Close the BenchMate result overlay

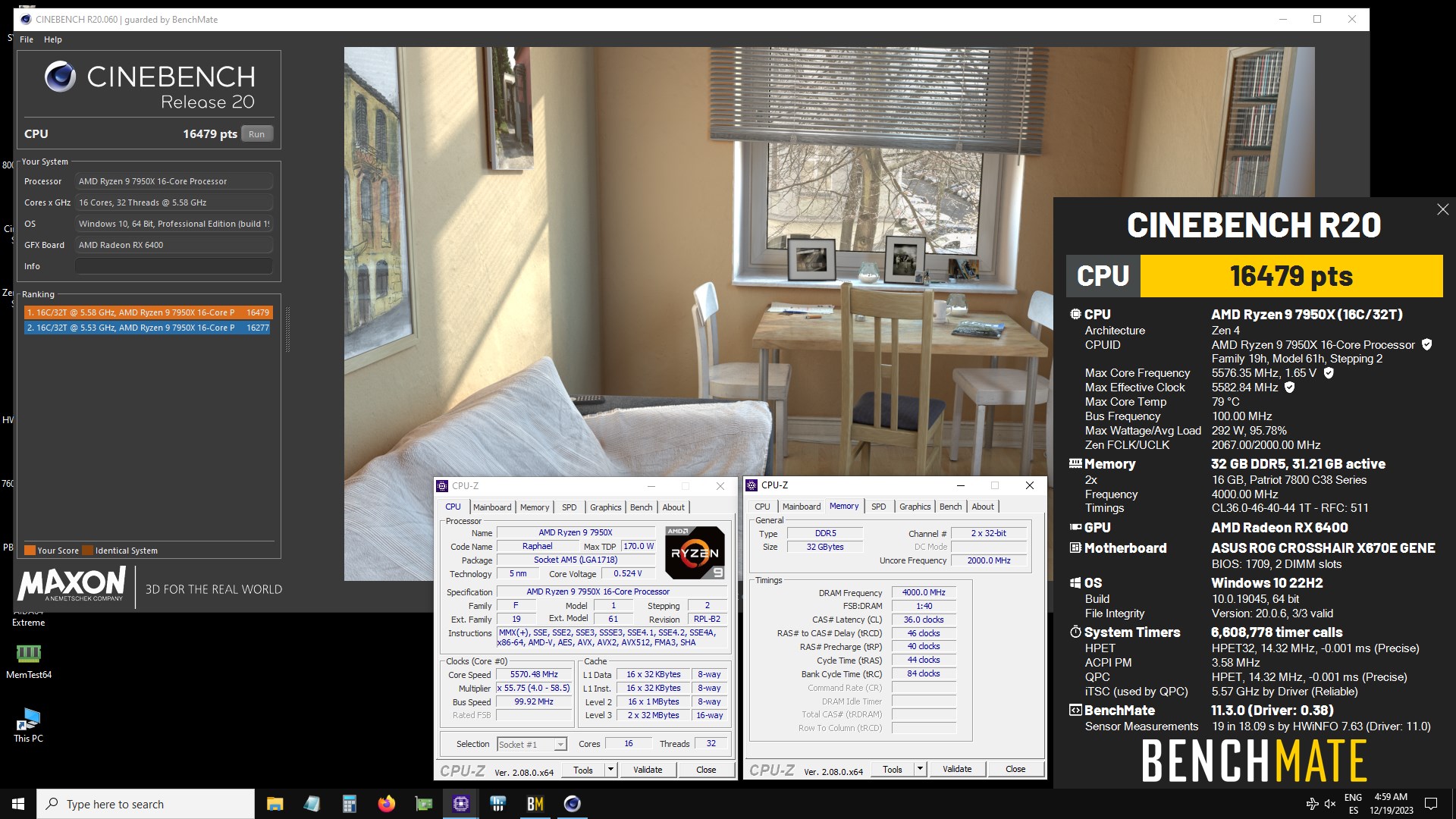coord(1442,209)
